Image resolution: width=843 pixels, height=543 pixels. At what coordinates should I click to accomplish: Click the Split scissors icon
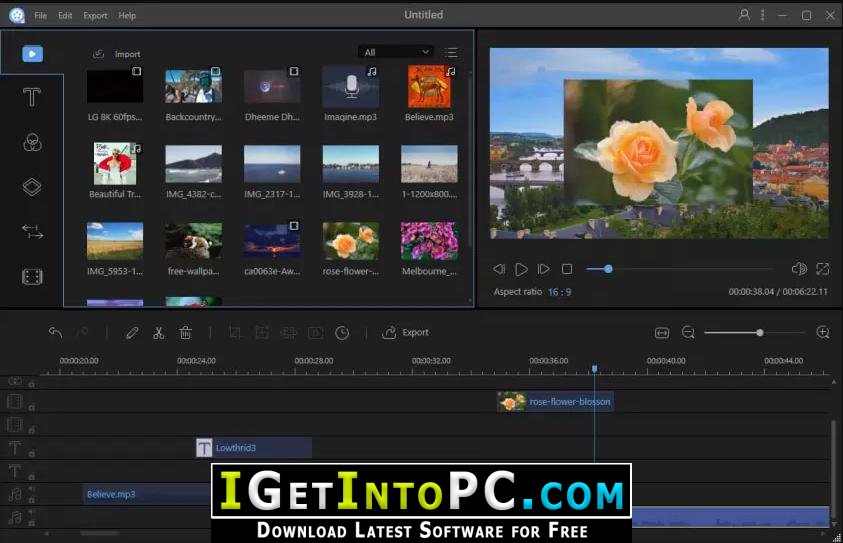click(x=158, y=333)
